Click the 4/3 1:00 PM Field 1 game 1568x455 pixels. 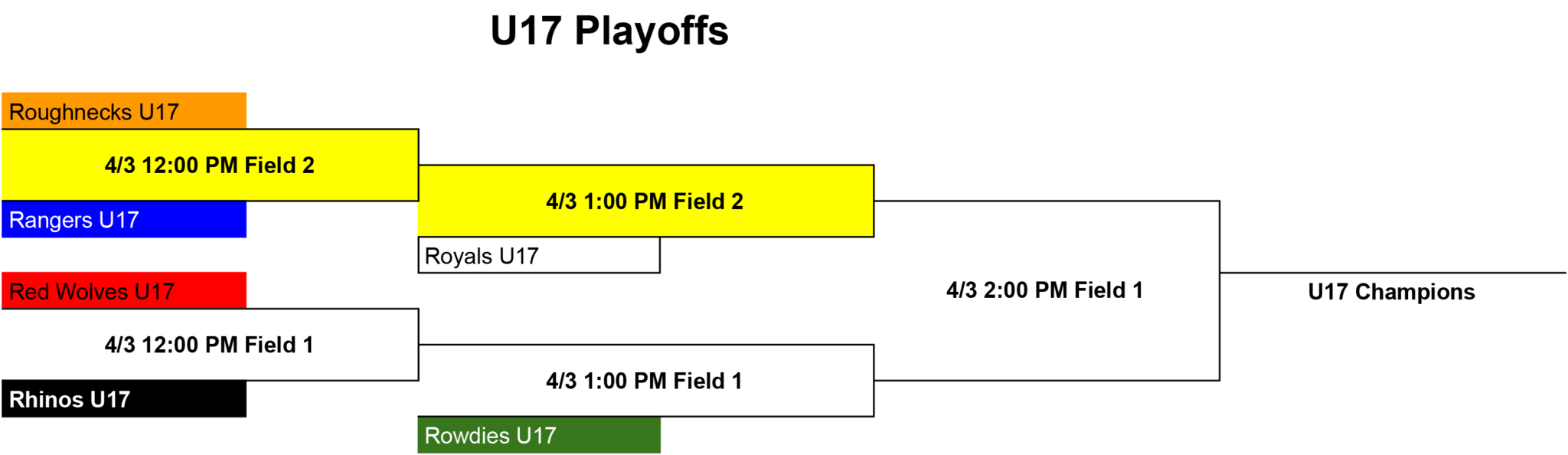(x=645, y=381)
